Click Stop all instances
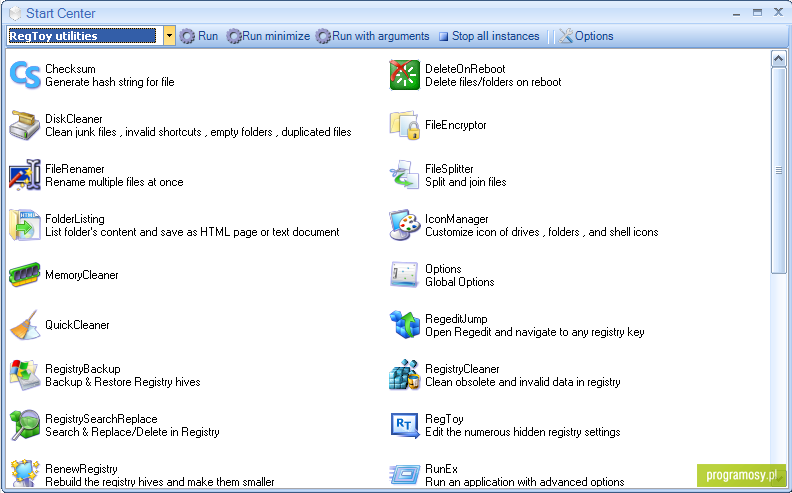The width and height of the screenshot is (792, 493). [489, 36]
